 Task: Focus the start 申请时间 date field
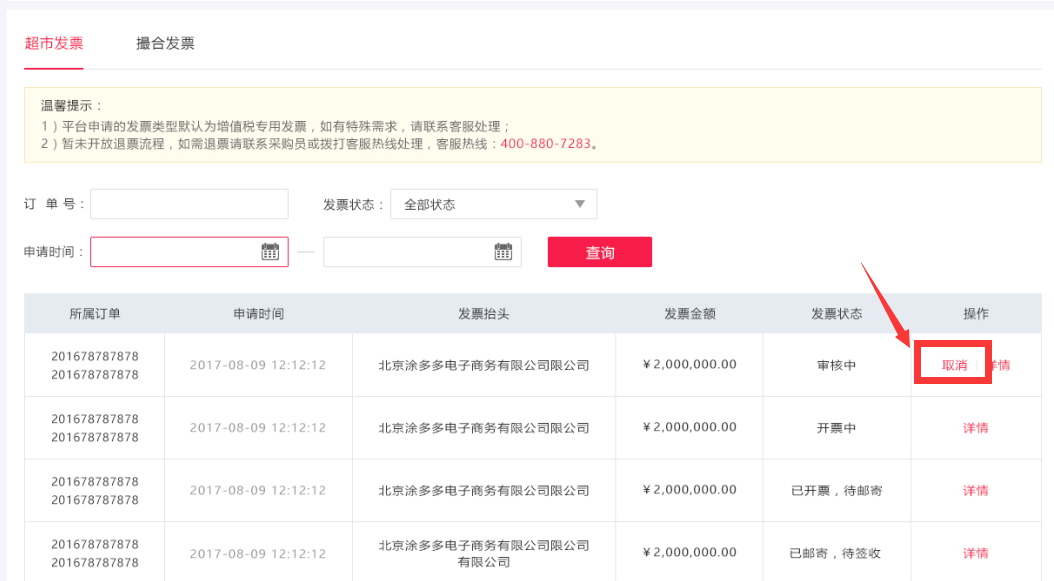coord(190,251)
